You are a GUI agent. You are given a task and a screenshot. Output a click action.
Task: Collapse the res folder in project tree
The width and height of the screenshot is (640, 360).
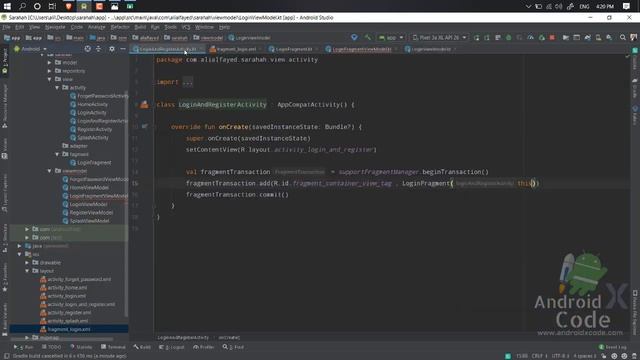pos(19,254)
